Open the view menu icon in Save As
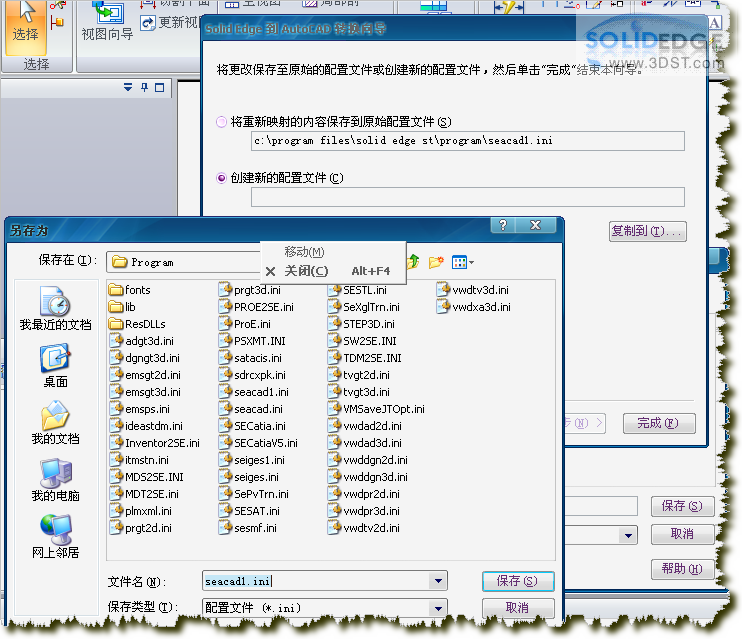Image resolution: width=742 pixels, height=639 pixels. [462, 262]
